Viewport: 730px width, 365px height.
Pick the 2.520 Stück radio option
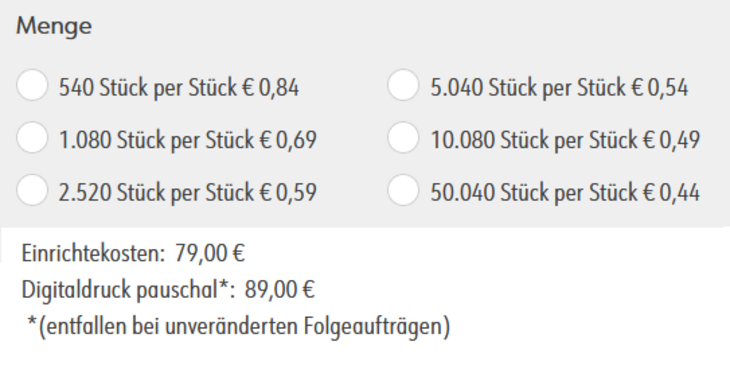click(32, 190)
